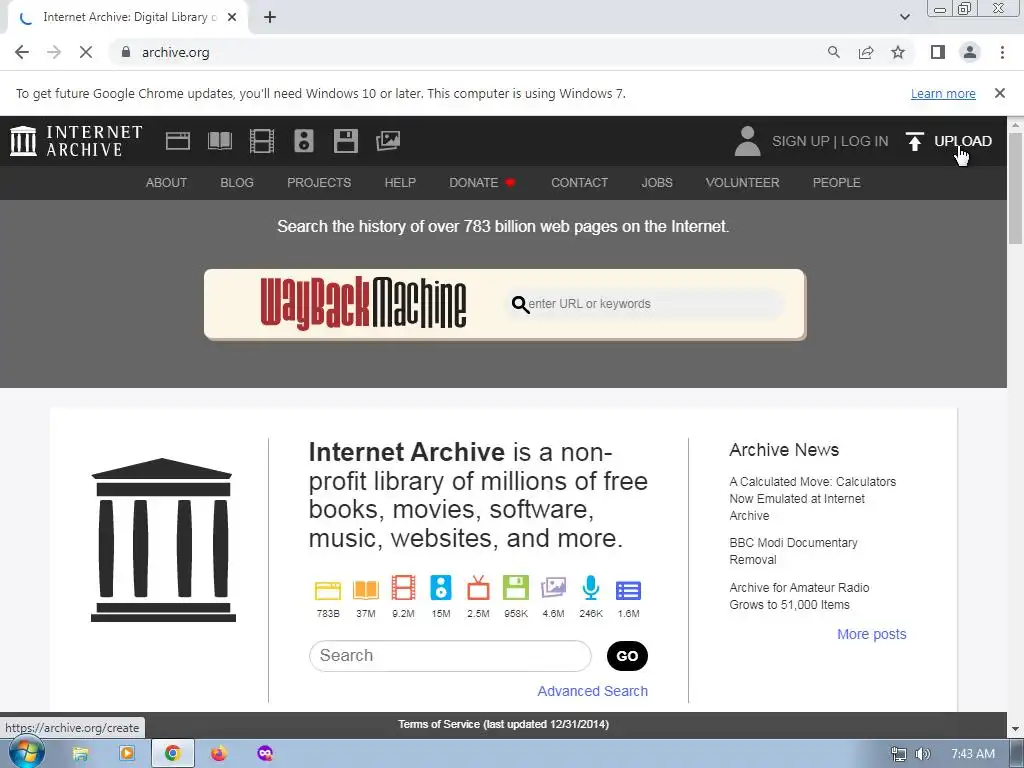
Task: Open the Archive for Amateur Radio post
Action: (x=799, y=596)
